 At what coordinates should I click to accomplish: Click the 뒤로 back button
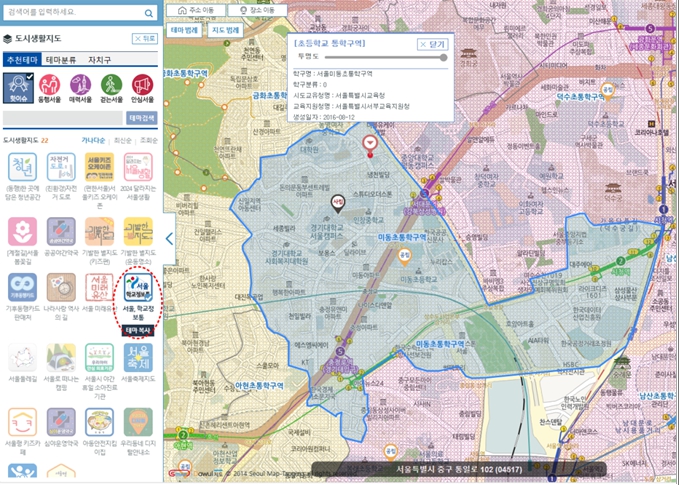click(145, 39)
